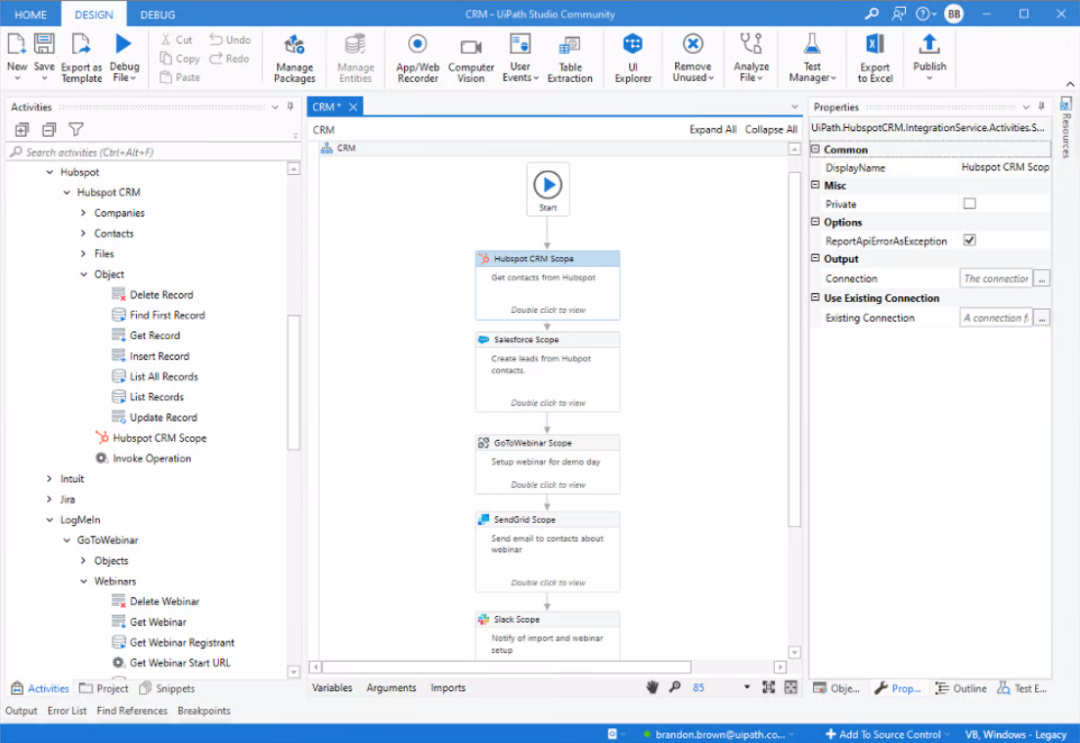Expand the Intuit tree node

pos(49,479)
